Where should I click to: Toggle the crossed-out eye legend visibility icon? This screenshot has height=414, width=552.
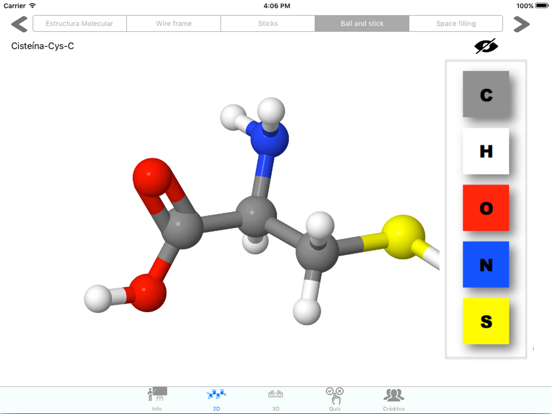[x=486, y=46]
